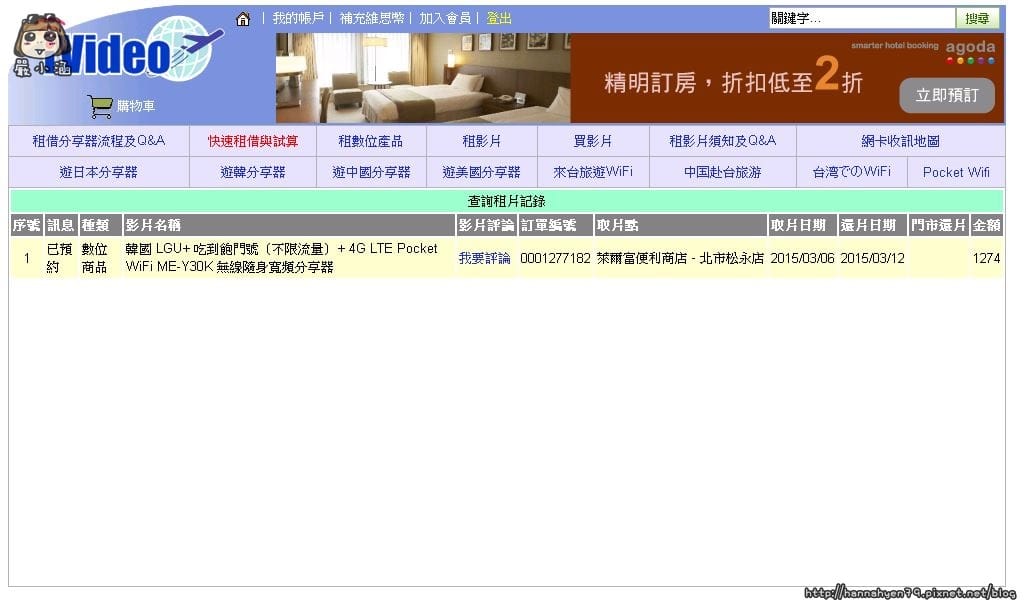Open 來台旅遊WiFi menu
Viewport: 1036px width, 613px height.
tap(593, 172)
